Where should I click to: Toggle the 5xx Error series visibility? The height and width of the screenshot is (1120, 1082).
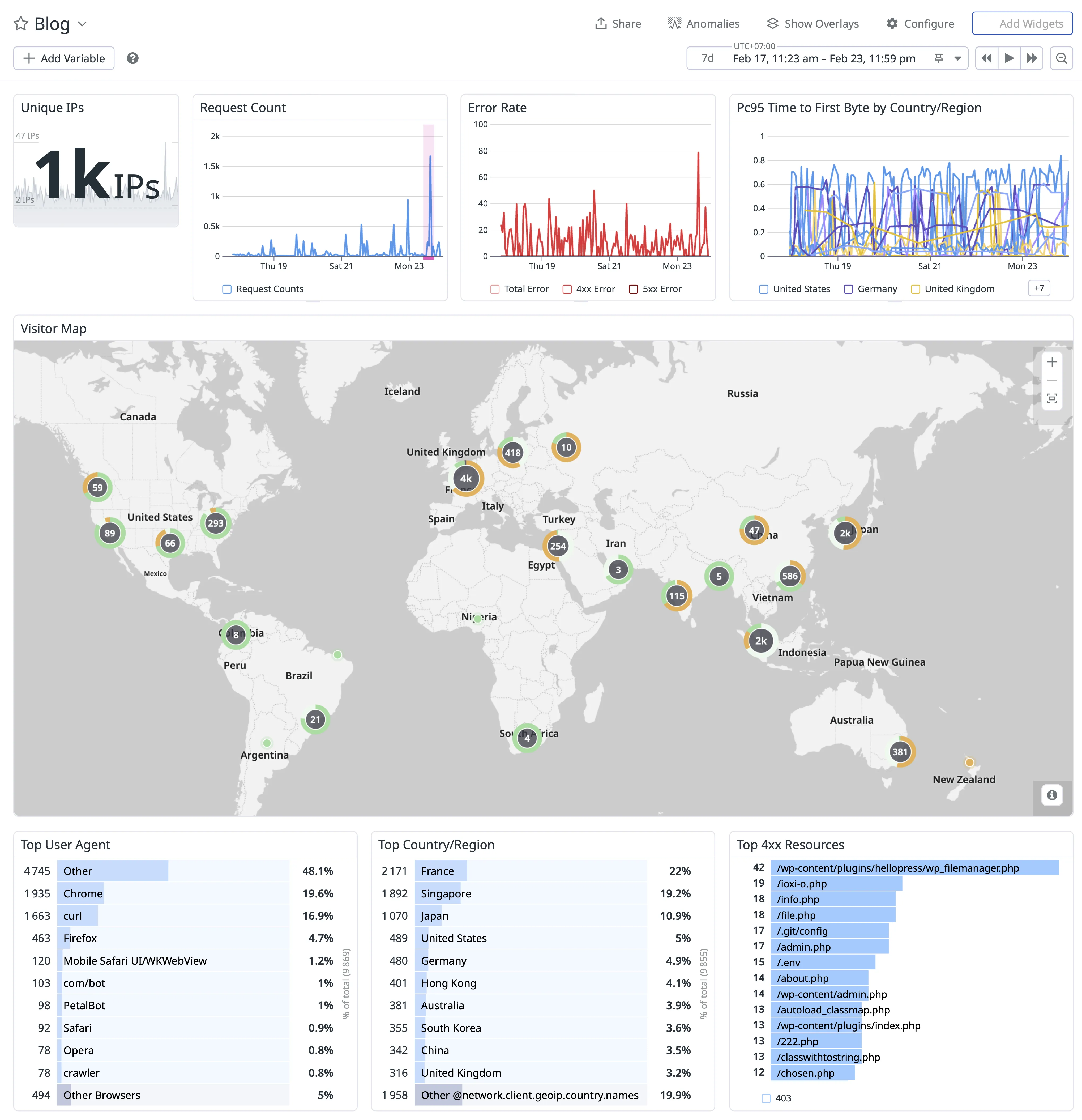[633, 289]
